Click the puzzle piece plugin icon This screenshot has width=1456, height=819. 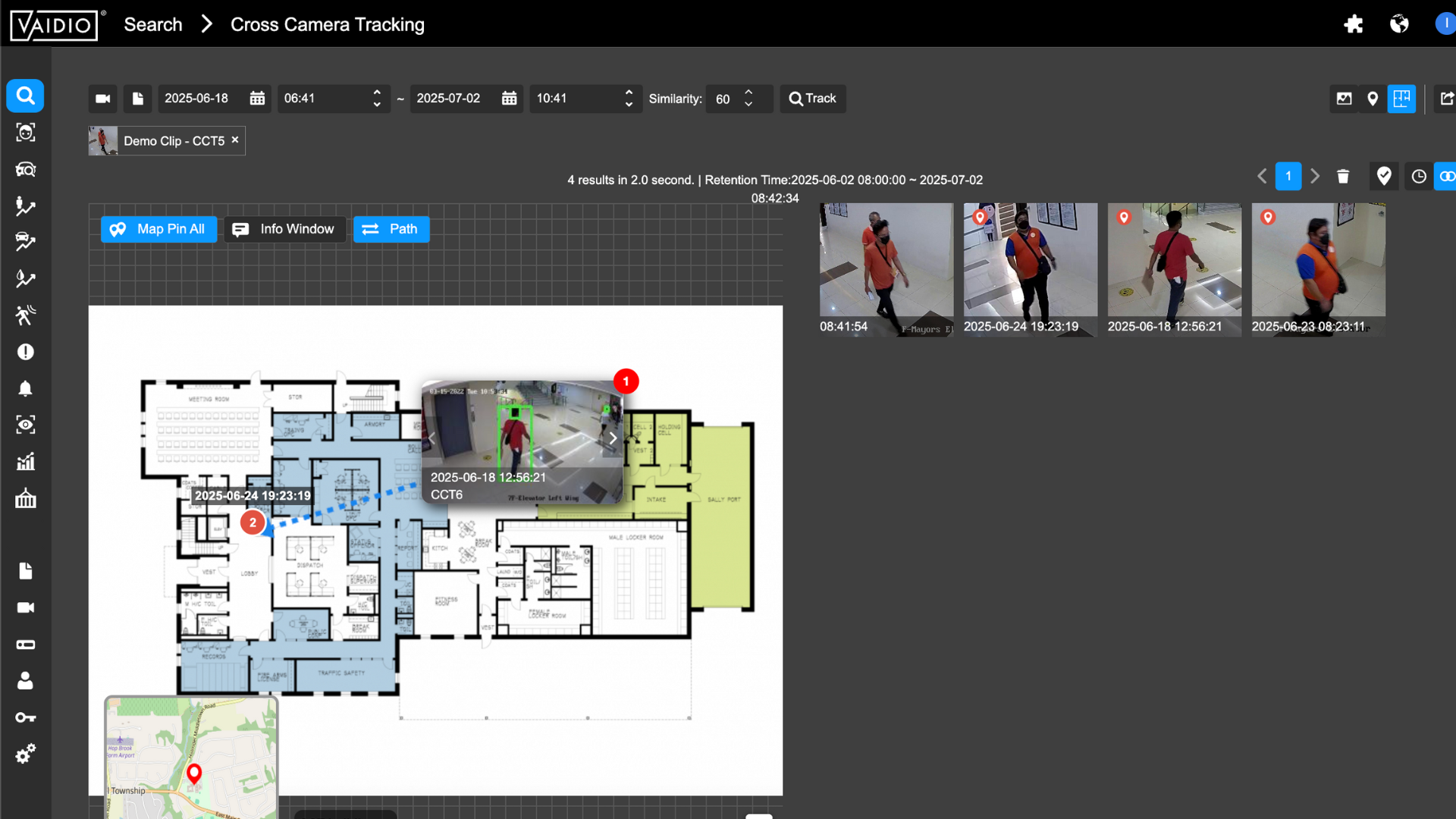[1354, 24]
